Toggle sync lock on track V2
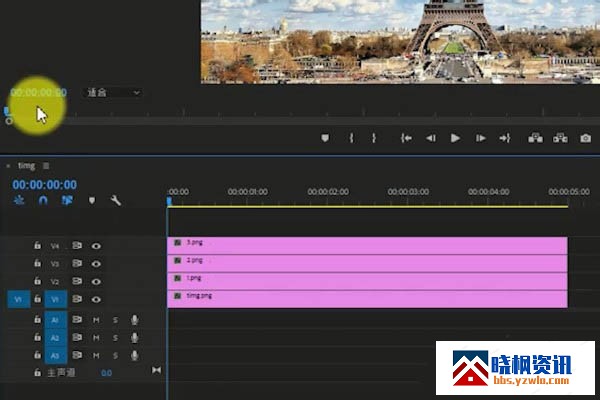The height and width of the screenshot is (400, 600). 77,281
